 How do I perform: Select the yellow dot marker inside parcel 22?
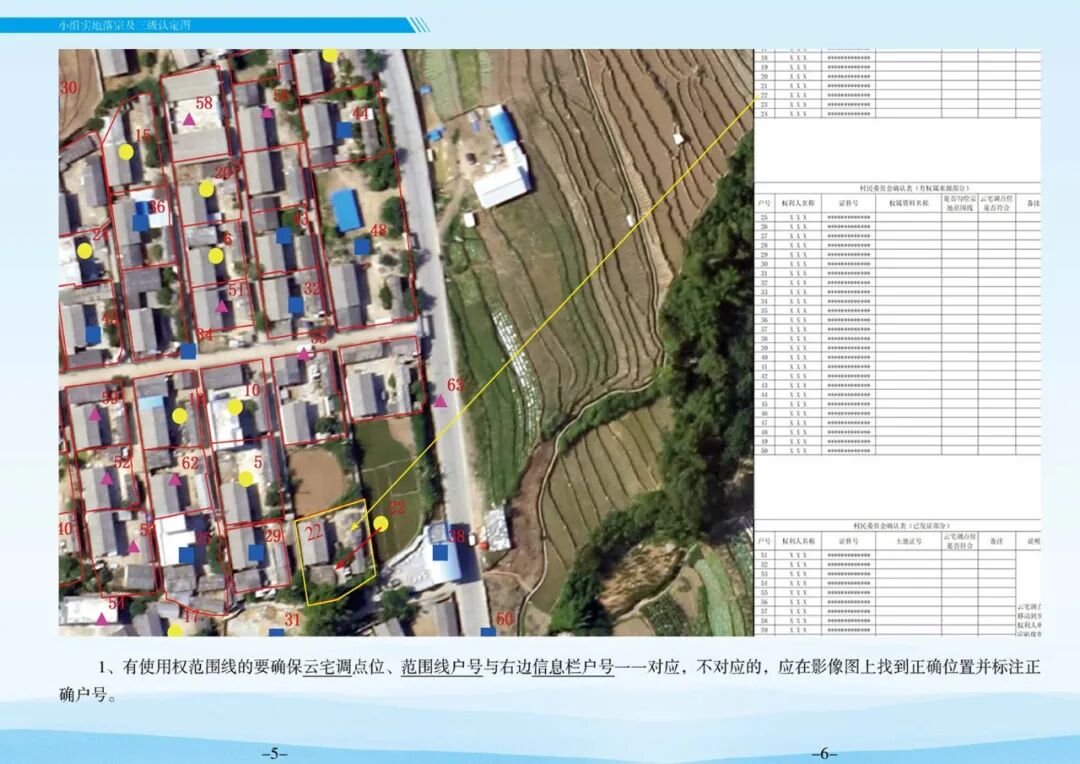click(381, 523)
